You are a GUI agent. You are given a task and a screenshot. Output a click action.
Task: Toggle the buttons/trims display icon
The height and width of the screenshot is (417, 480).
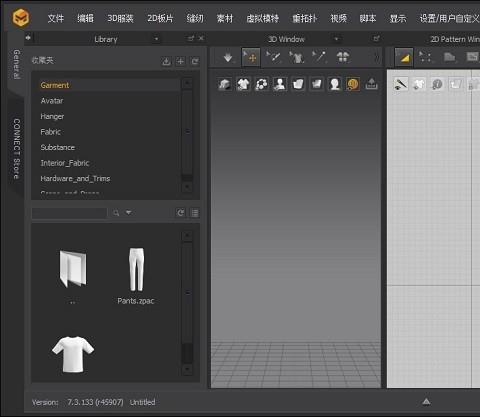click(262, 84)
